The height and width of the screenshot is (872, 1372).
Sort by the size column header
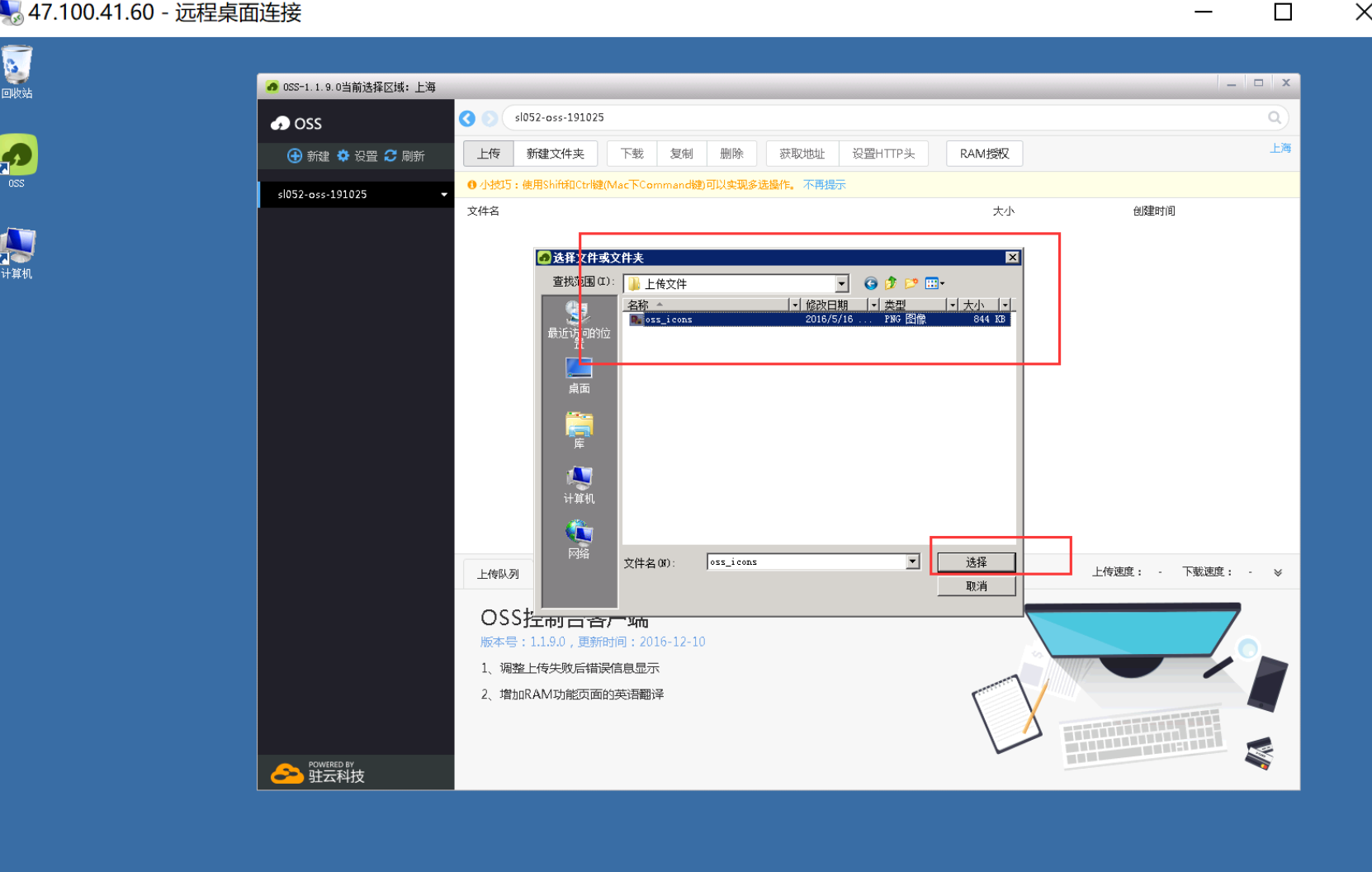click(1003, 211)
